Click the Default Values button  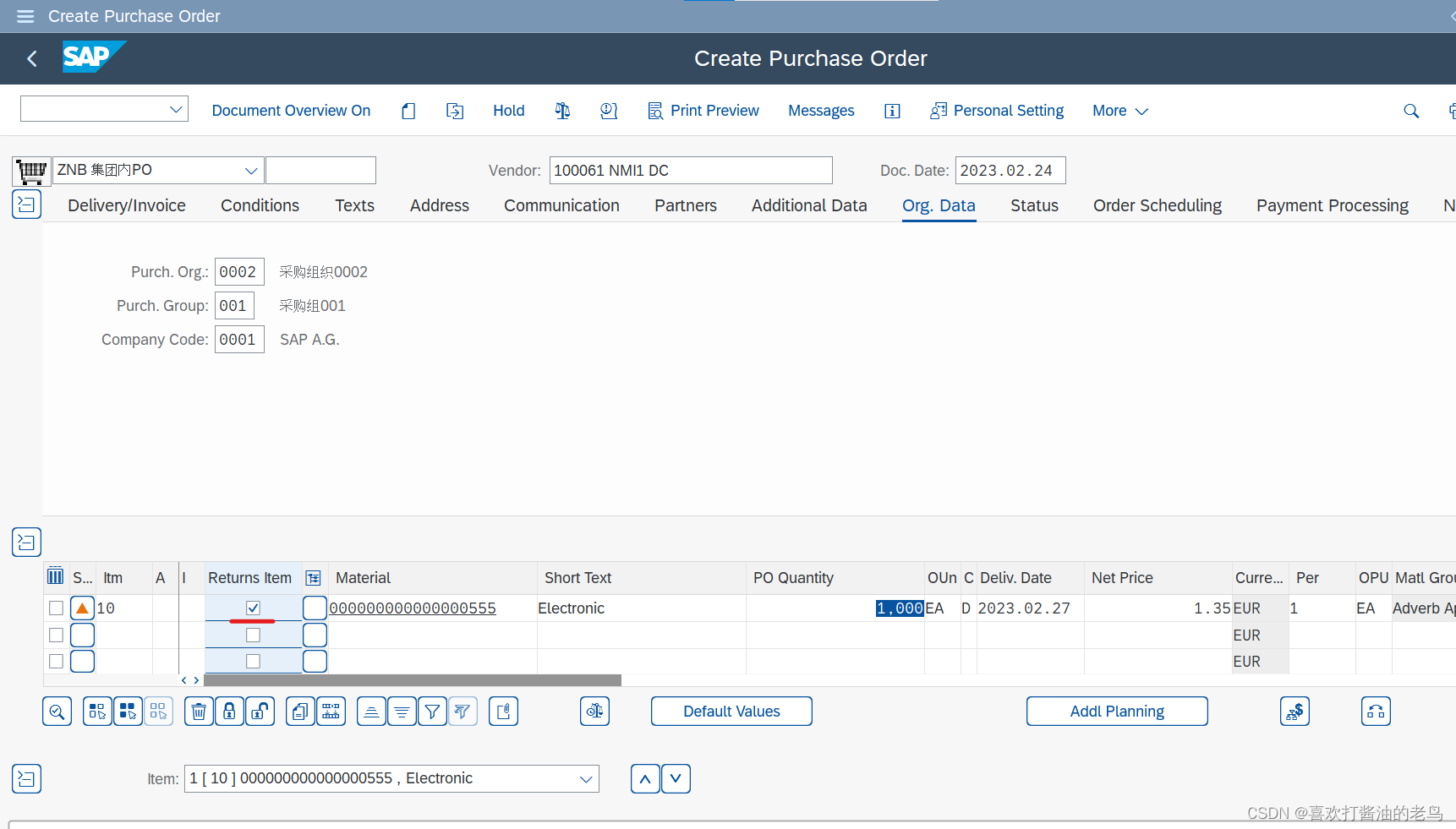(731, 711)
